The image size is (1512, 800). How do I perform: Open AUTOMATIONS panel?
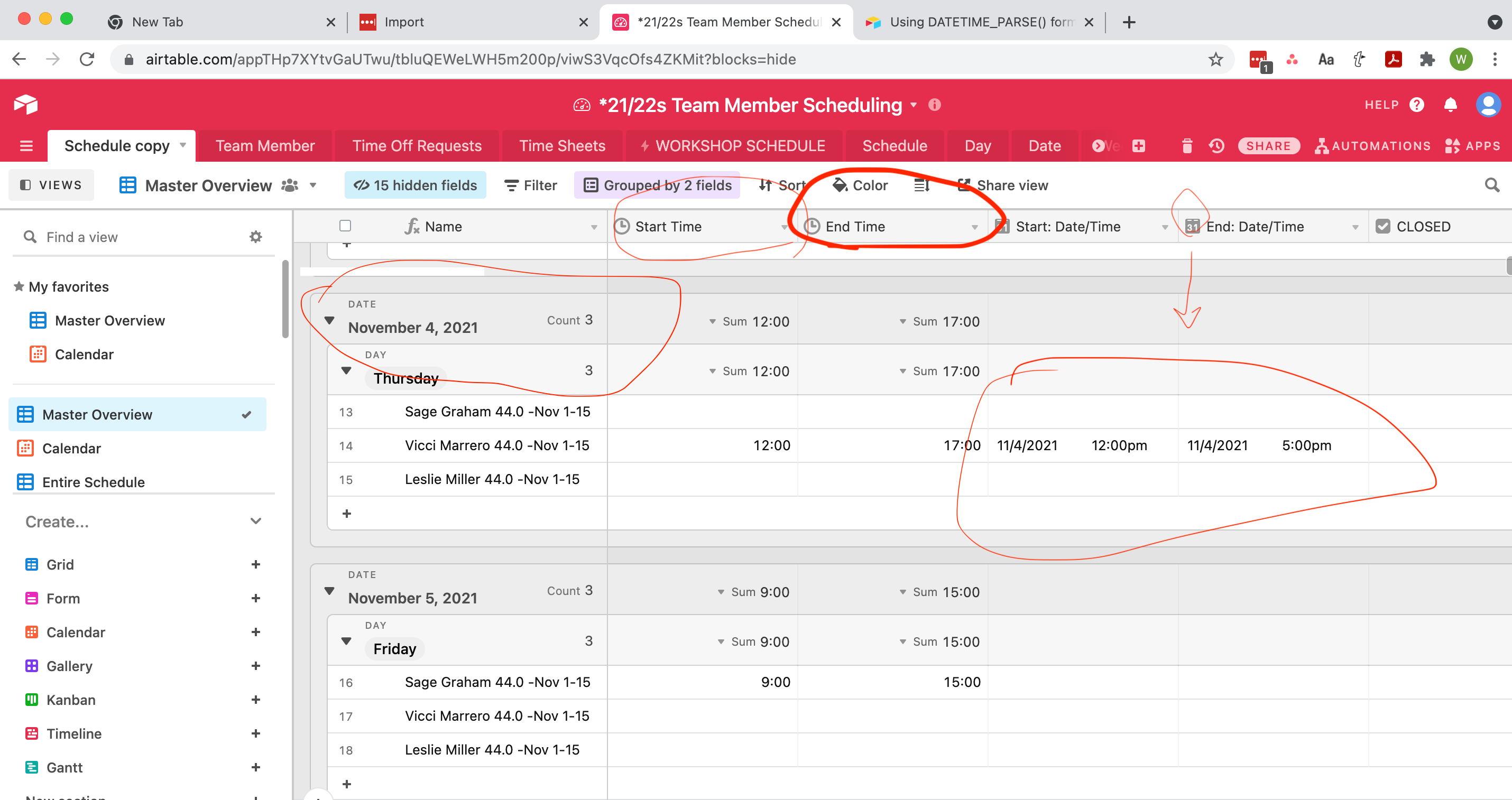[x=1373, y=146]
